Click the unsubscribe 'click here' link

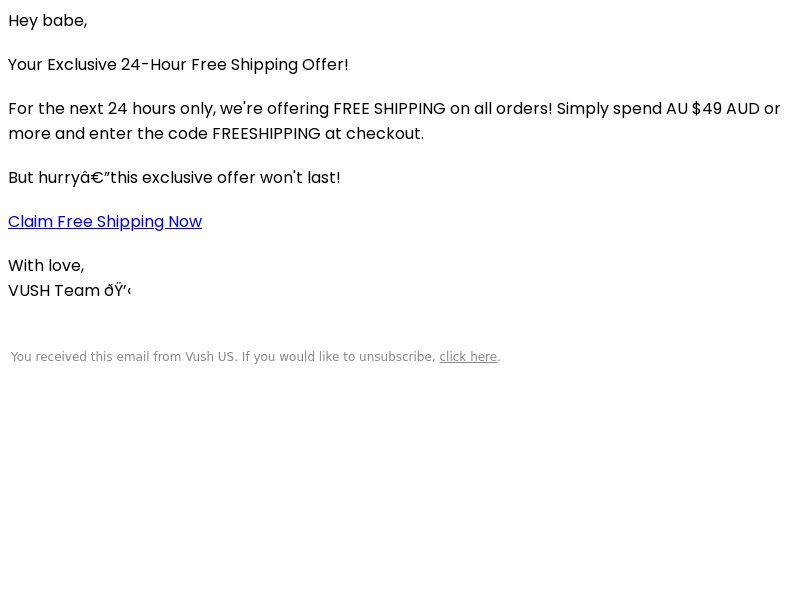pos(468,357)
